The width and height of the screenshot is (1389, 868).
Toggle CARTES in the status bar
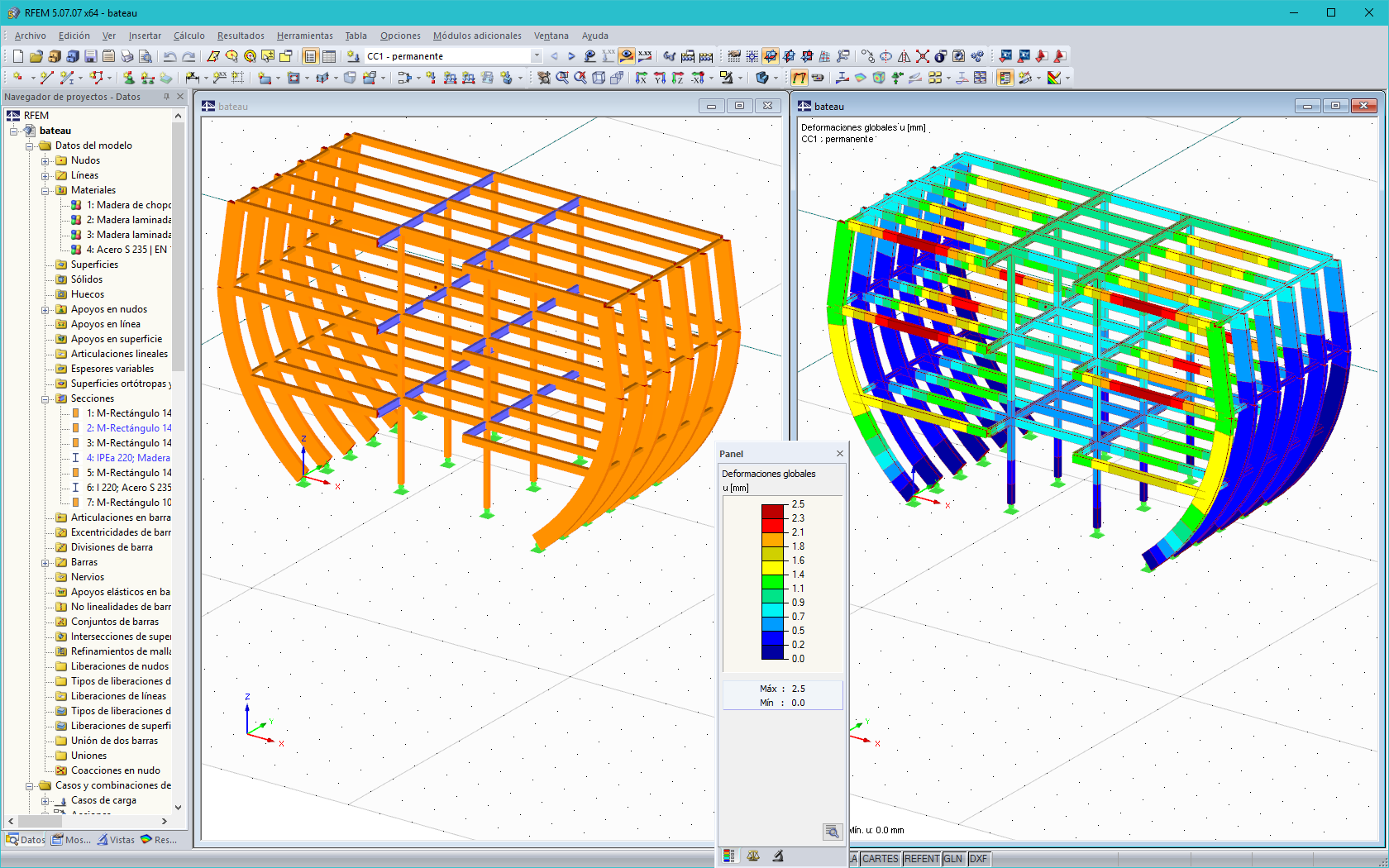[880, 859]
